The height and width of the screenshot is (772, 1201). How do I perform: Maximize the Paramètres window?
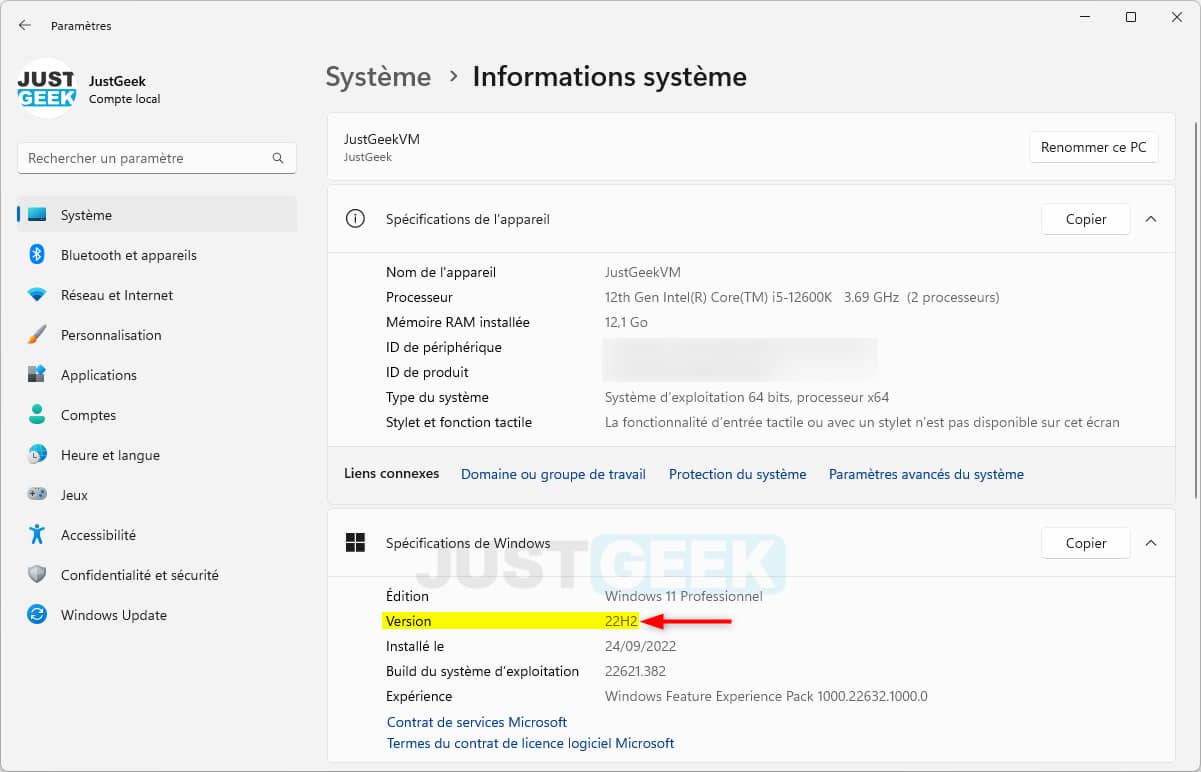pos(1130,17)
